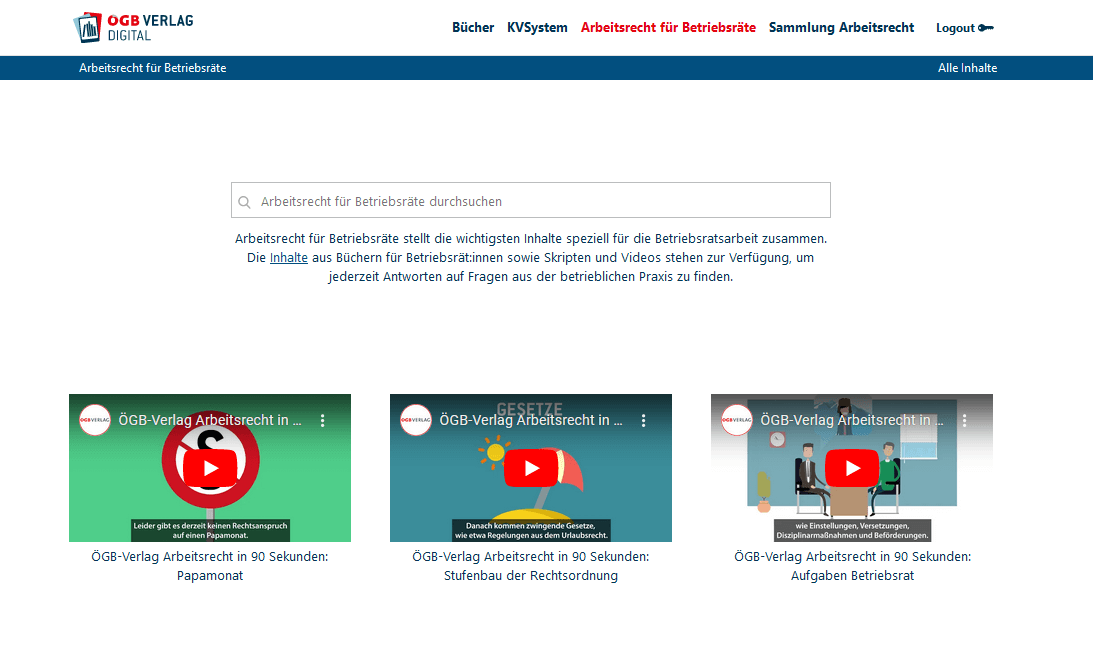Click channel avatar on Papamonat video
Screen dimensions: 1093x655
pyautogui.click(x=95, y=420)
